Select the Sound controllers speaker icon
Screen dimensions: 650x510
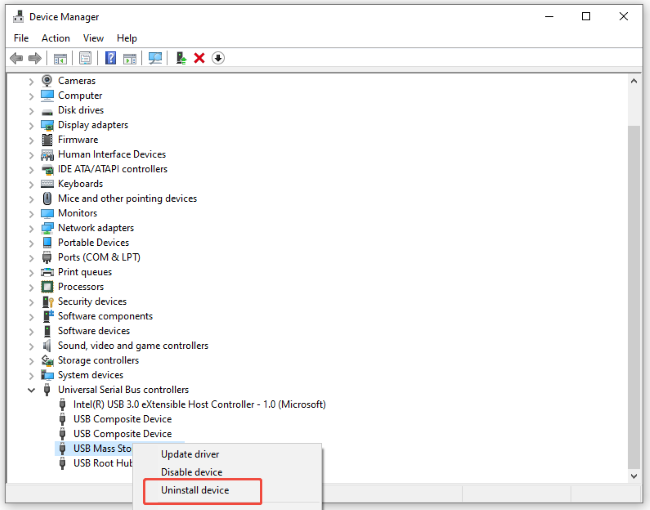pos(47,345)
